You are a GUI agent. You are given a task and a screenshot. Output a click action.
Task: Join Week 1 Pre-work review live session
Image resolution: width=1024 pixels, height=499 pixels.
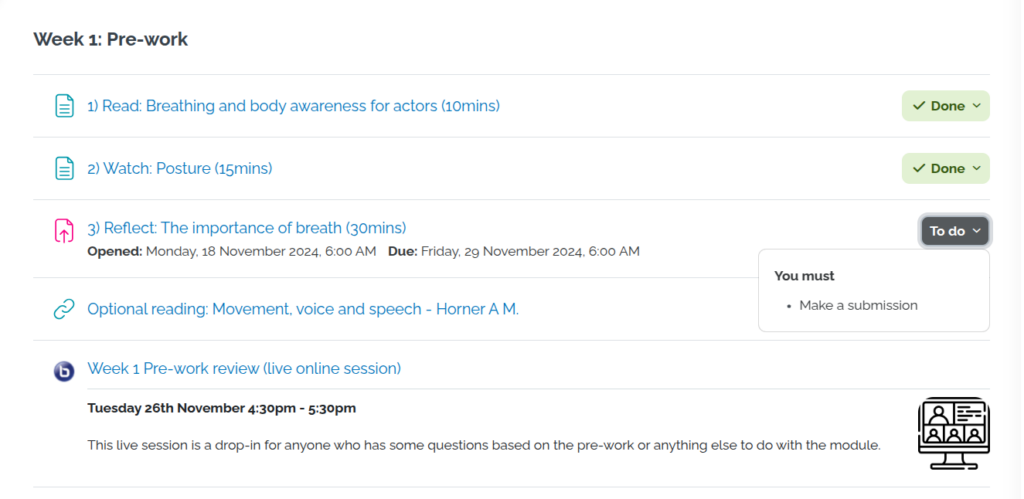(x=244, y=369)
